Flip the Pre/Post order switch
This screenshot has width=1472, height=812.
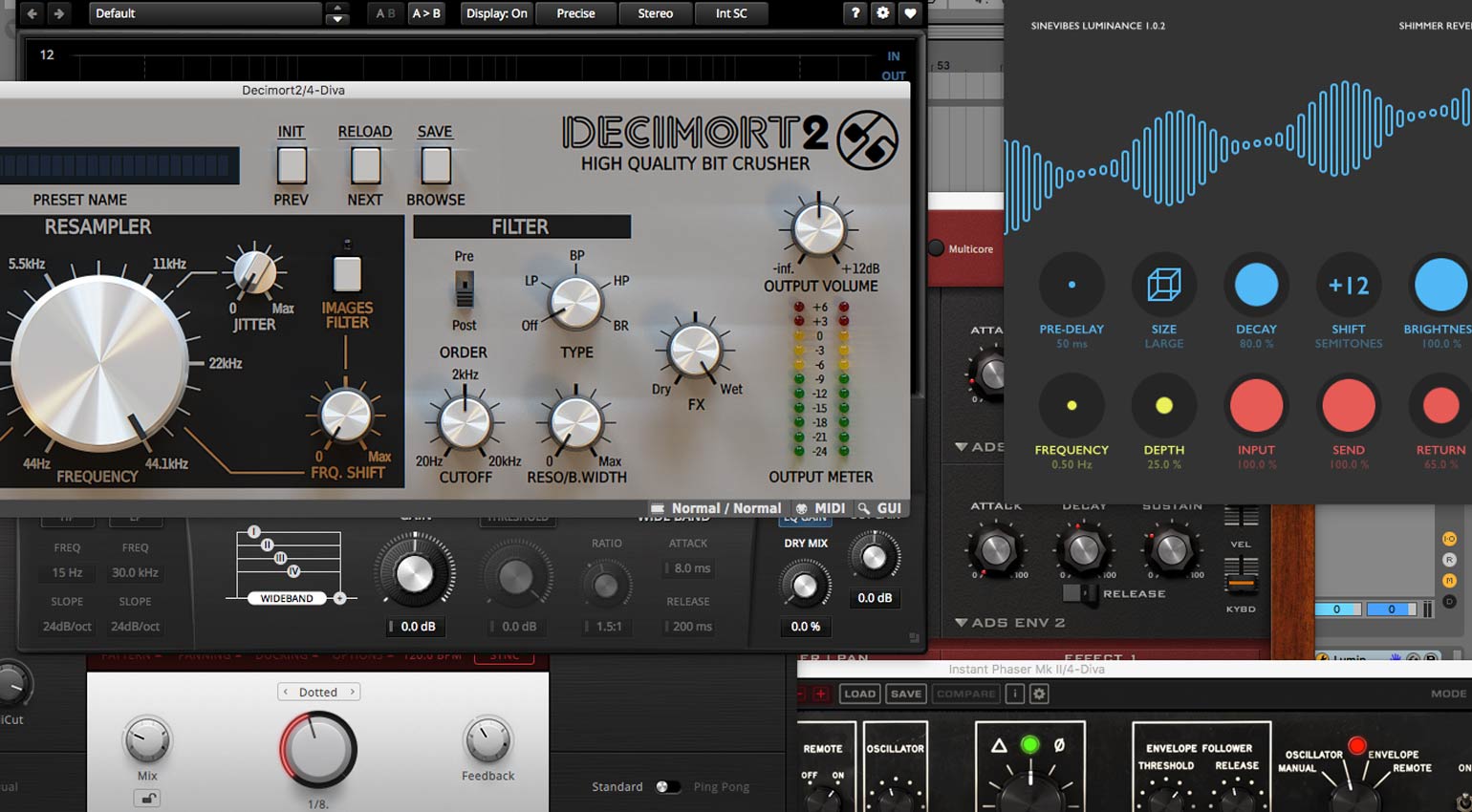click(x=465, y=288)
